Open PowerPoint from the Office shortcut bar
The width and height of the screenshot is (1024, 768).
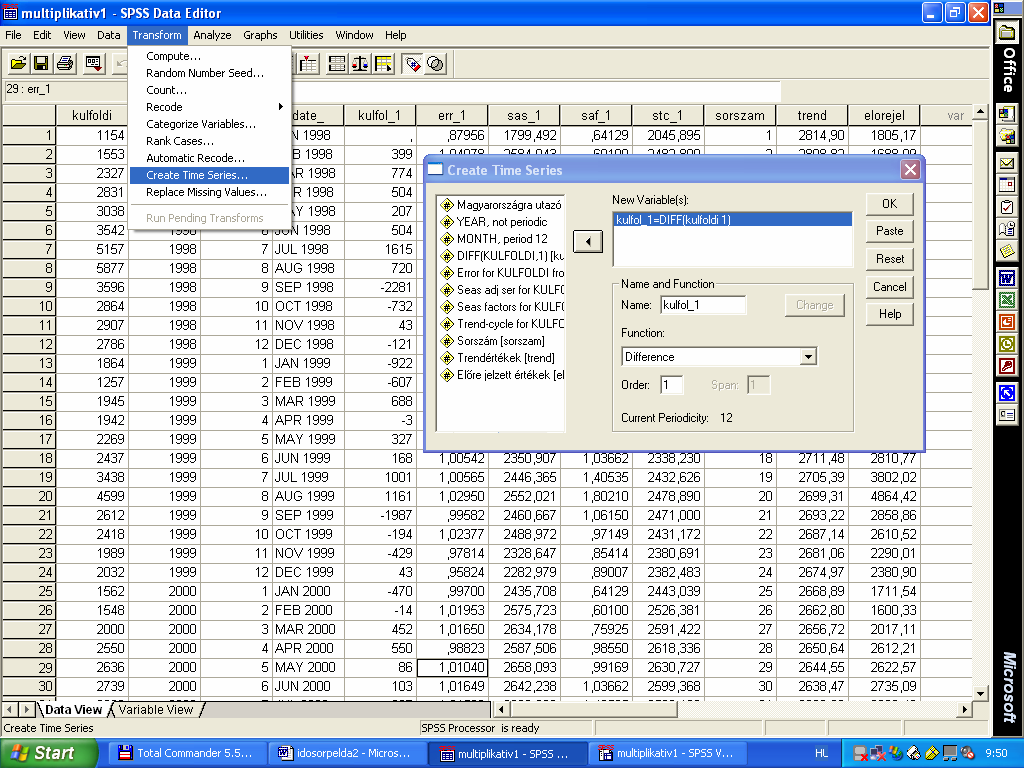(1007, 322)
